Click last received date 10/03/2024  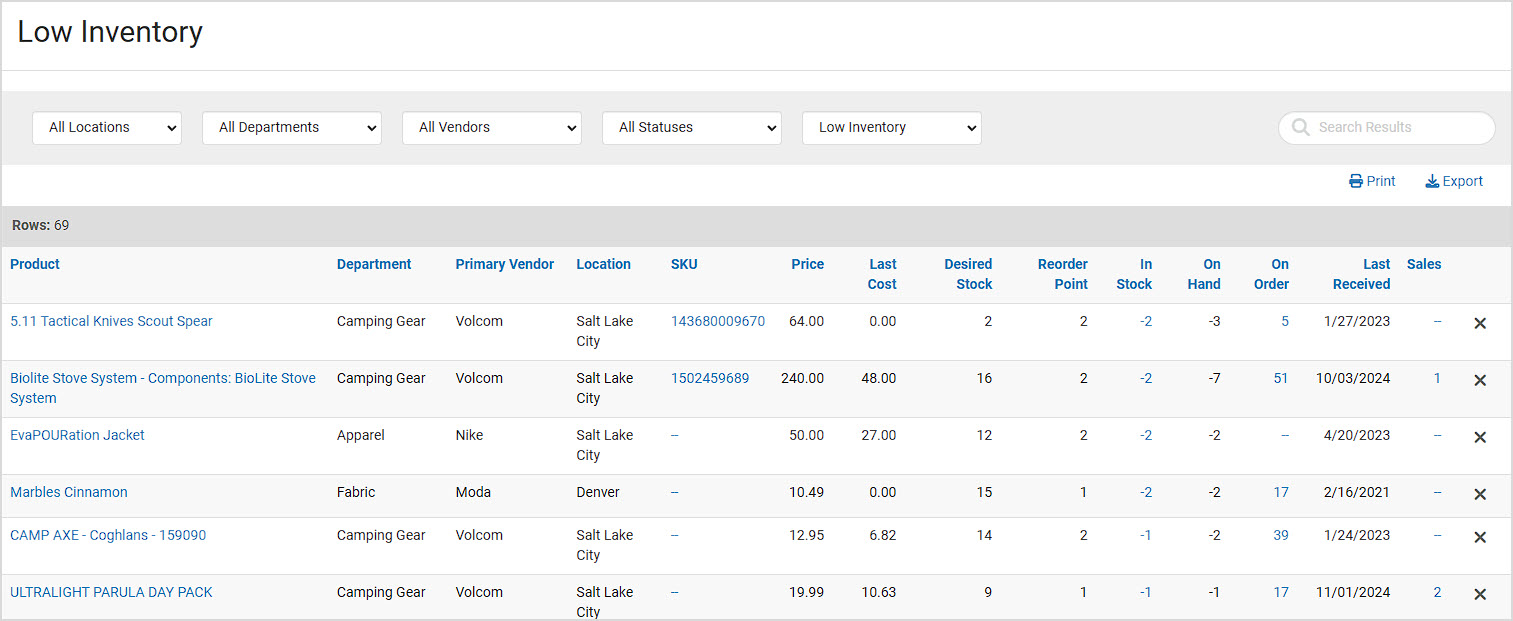tap(1353, 378)
